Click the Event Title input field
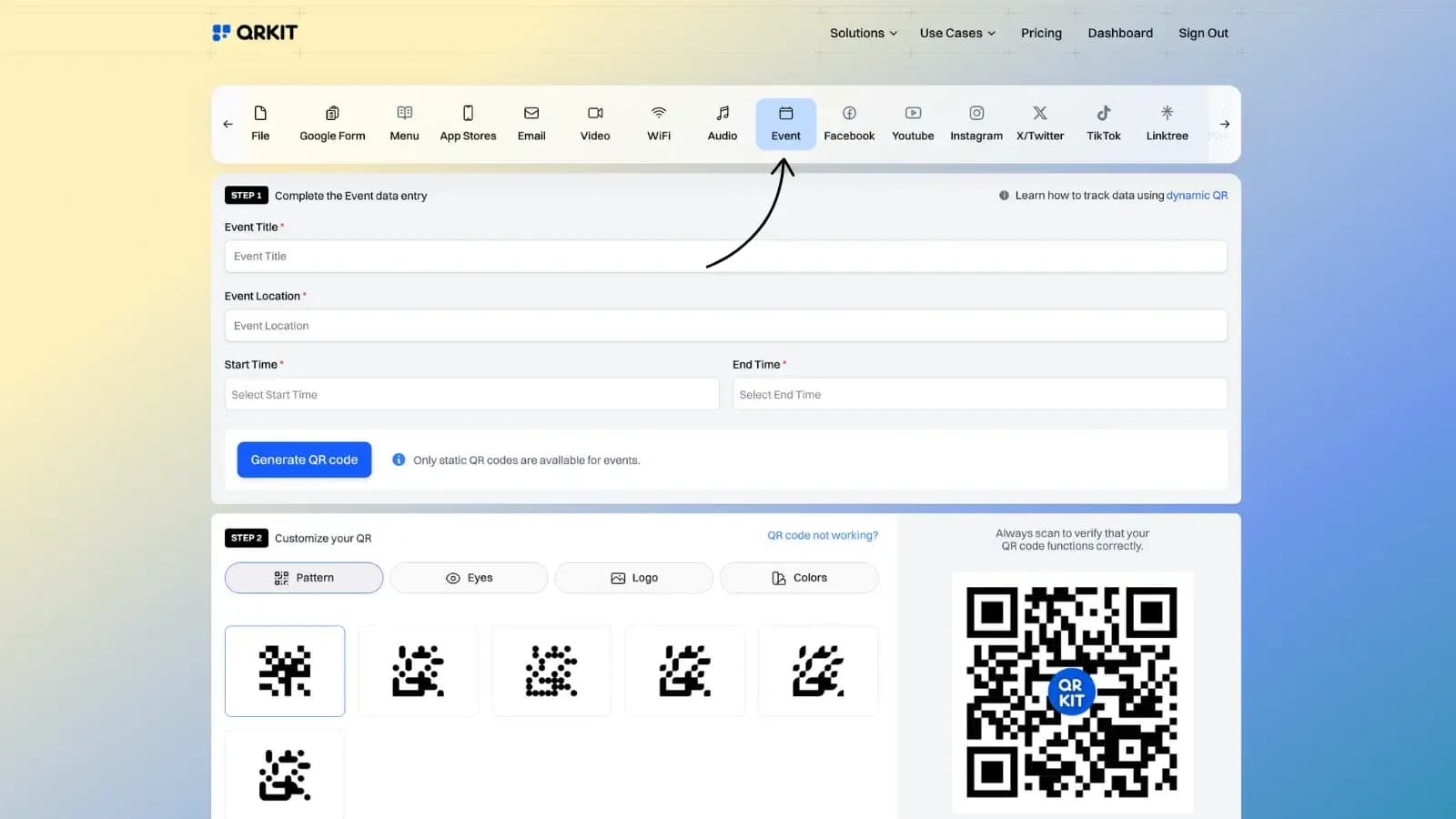This screenshot has width=1456, height=819. 725,256
